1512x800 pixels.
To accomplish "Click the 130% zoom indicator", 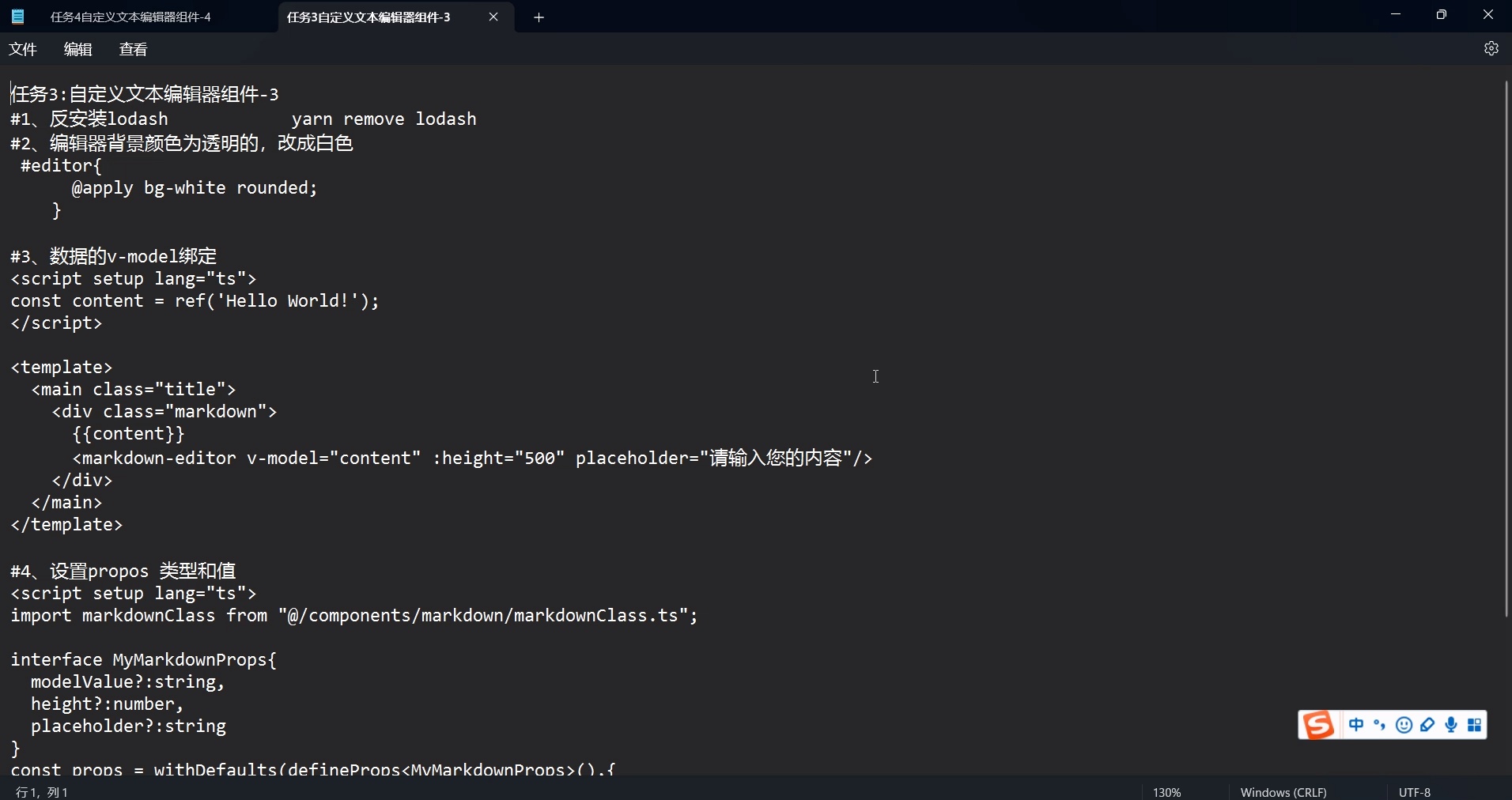I will [1167, 791].
